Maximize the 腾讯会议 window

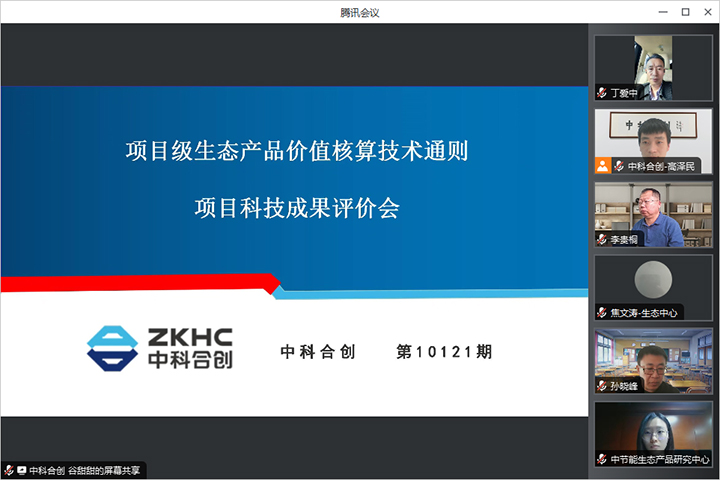click(x=685, y=12)
